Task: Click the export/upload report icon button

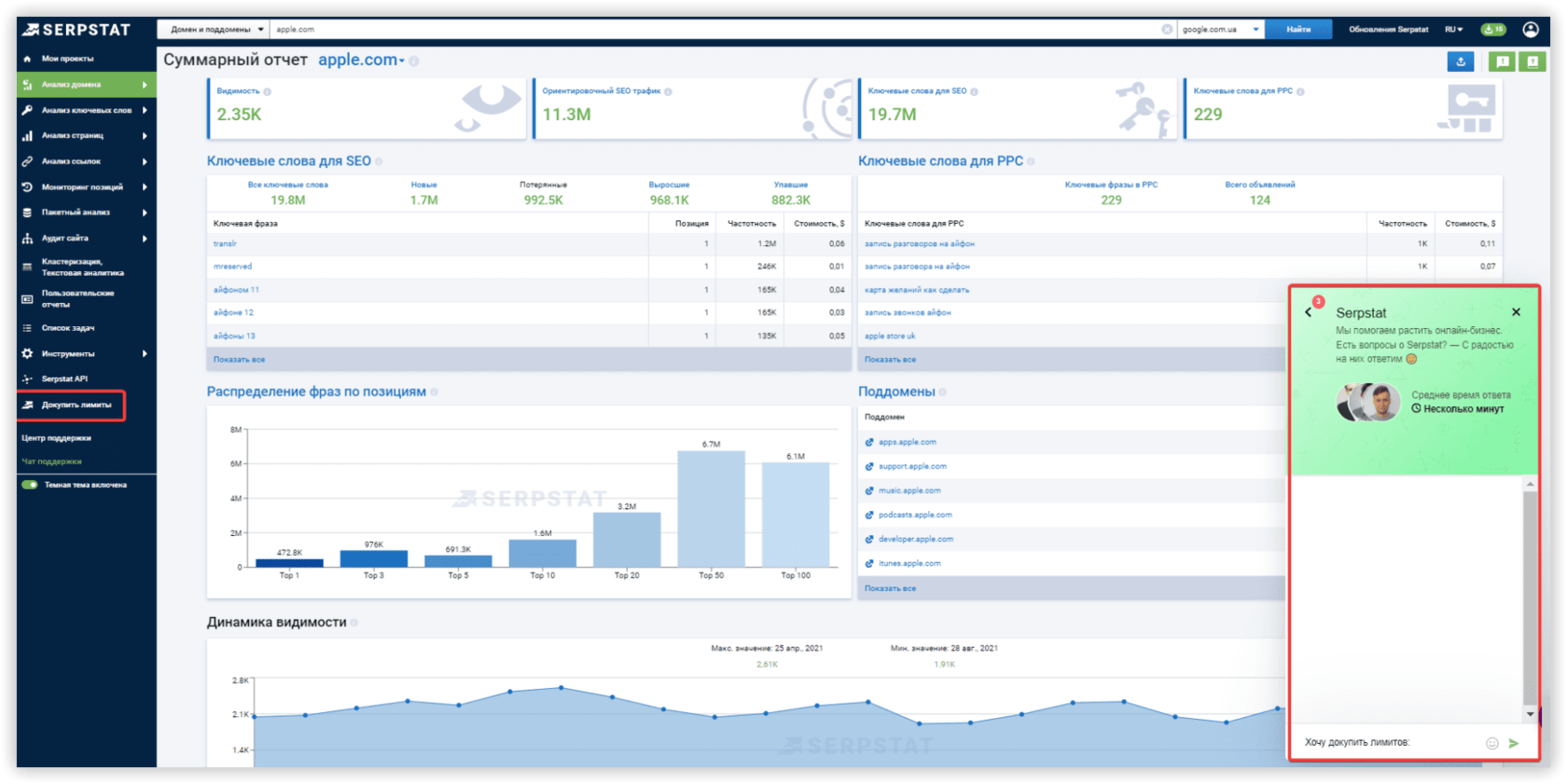Action: 1461,62
